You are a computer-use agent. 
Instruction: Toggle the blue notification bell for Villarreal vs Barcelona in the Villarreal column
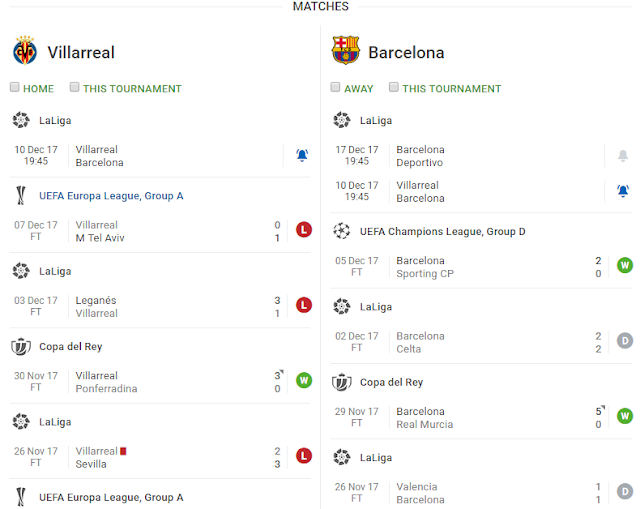(x=302, y=156)
